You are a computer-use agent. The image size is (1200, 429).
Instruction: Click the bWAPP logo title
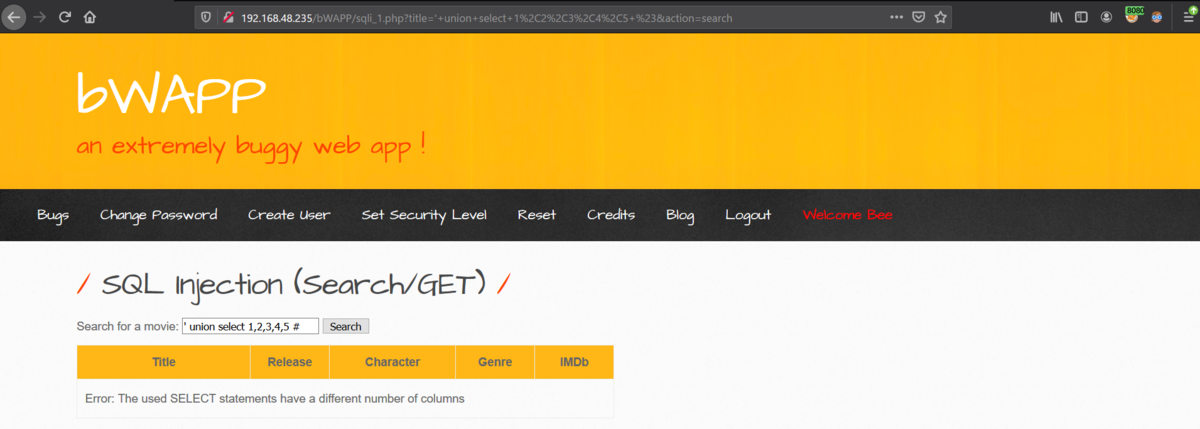tap(171, 94)
